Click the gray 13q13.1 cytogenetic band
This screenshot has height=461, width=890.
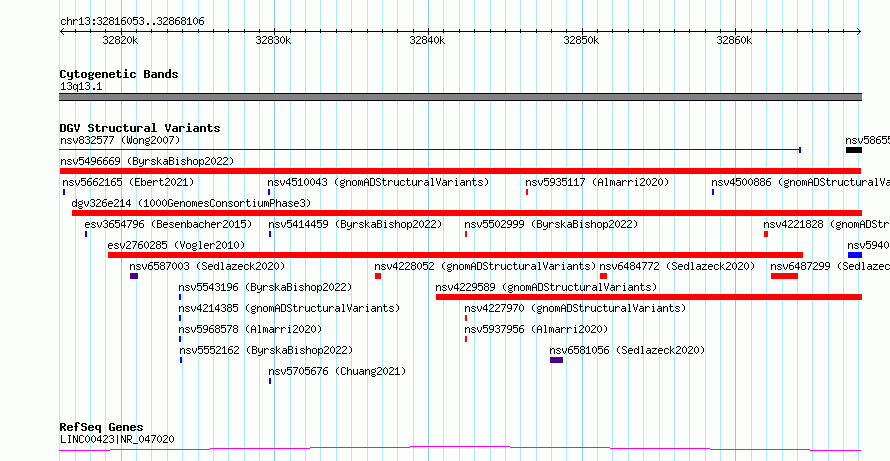coord(460,97)
